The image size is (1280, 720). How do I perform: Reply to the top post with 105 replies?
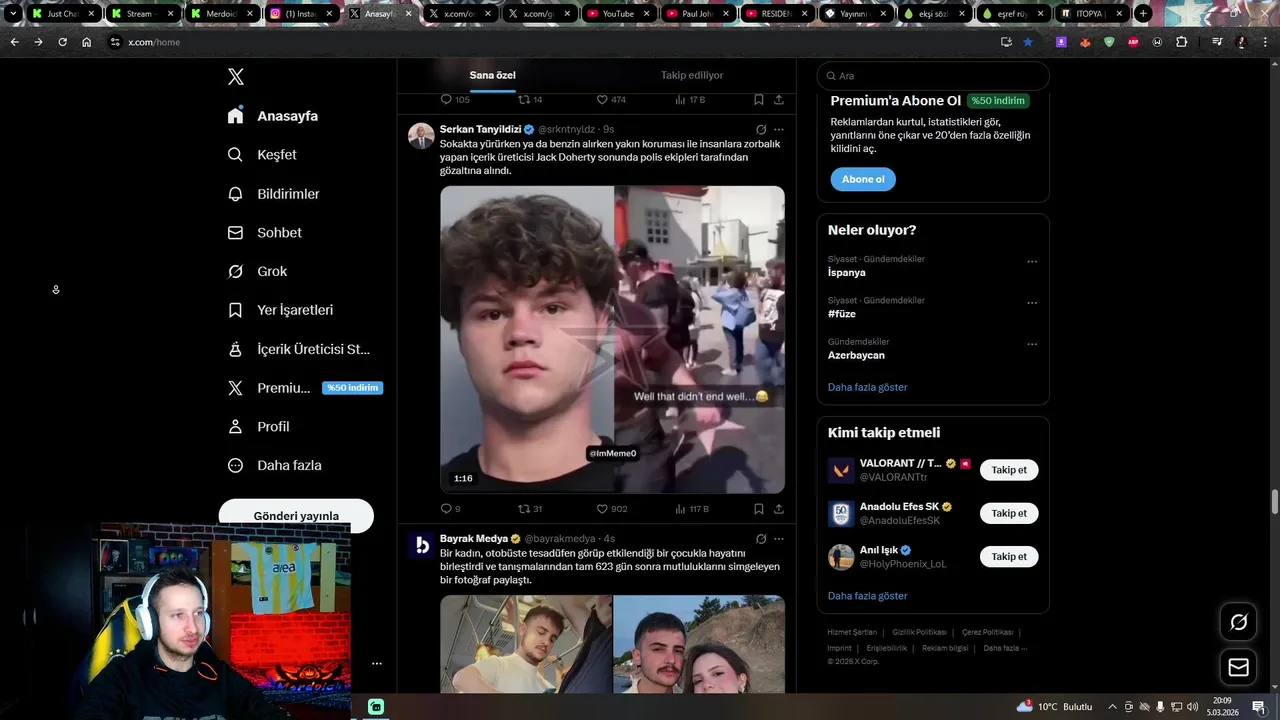(x=455, y=100)
